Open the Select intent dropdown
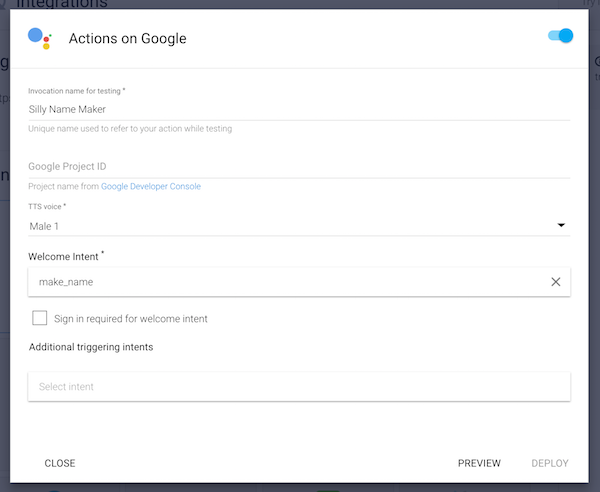Image resolution: width=600 pixels, height=492 pixels. [x=299, y=386]
